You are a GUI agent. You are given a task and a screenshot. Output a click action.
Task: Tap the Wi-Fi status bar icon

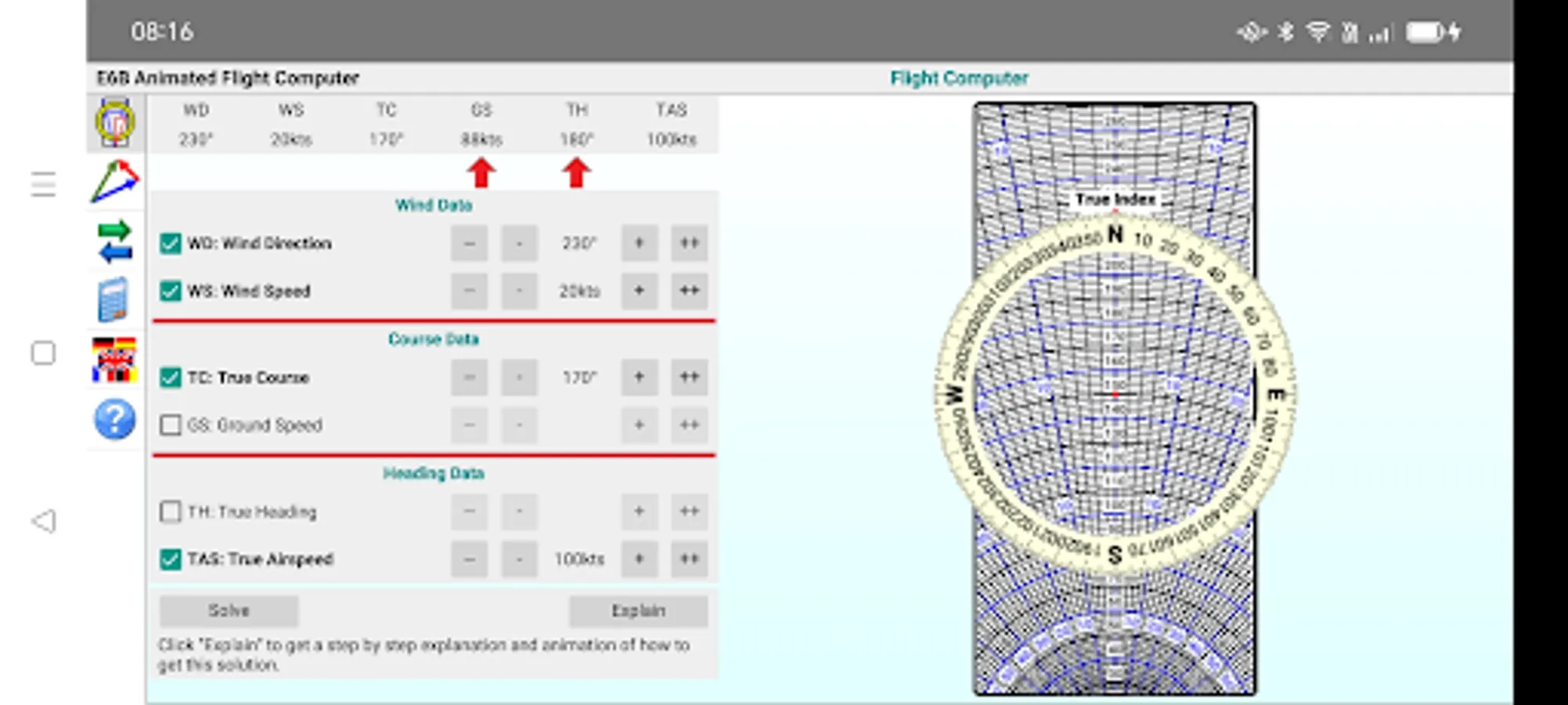coord(1318,32)
